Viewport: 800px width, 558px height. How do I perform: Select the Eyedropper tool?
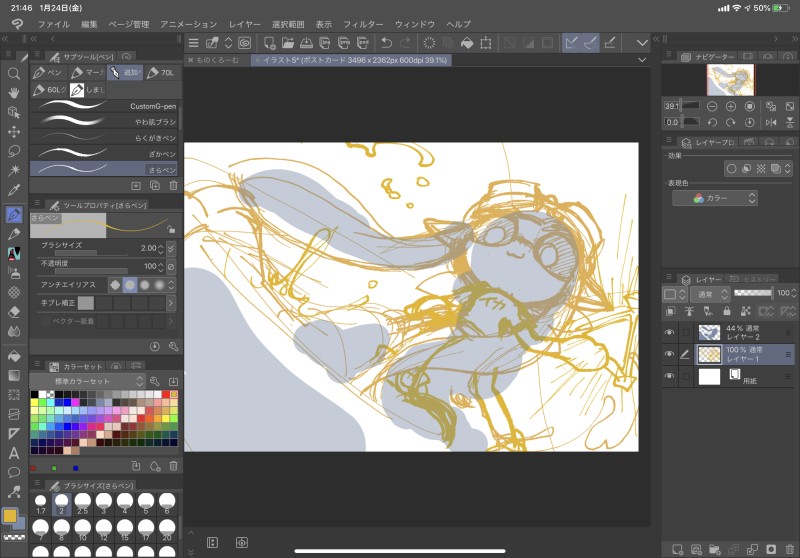14,190
